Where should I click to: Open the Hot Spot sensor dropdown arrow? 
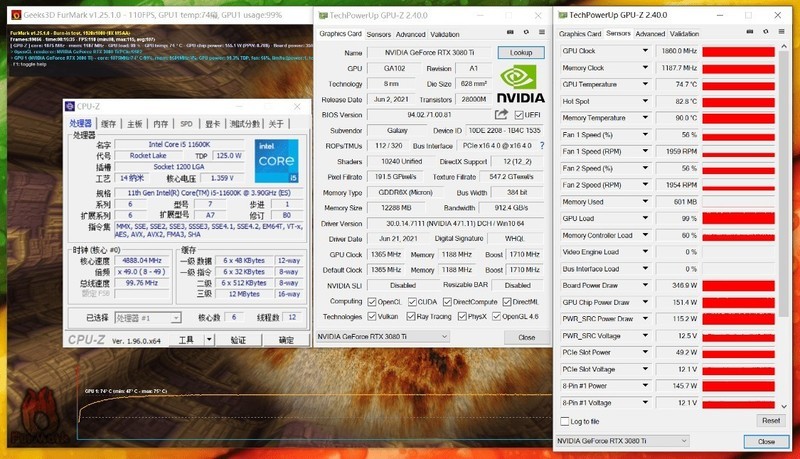(x=645, y=101)
